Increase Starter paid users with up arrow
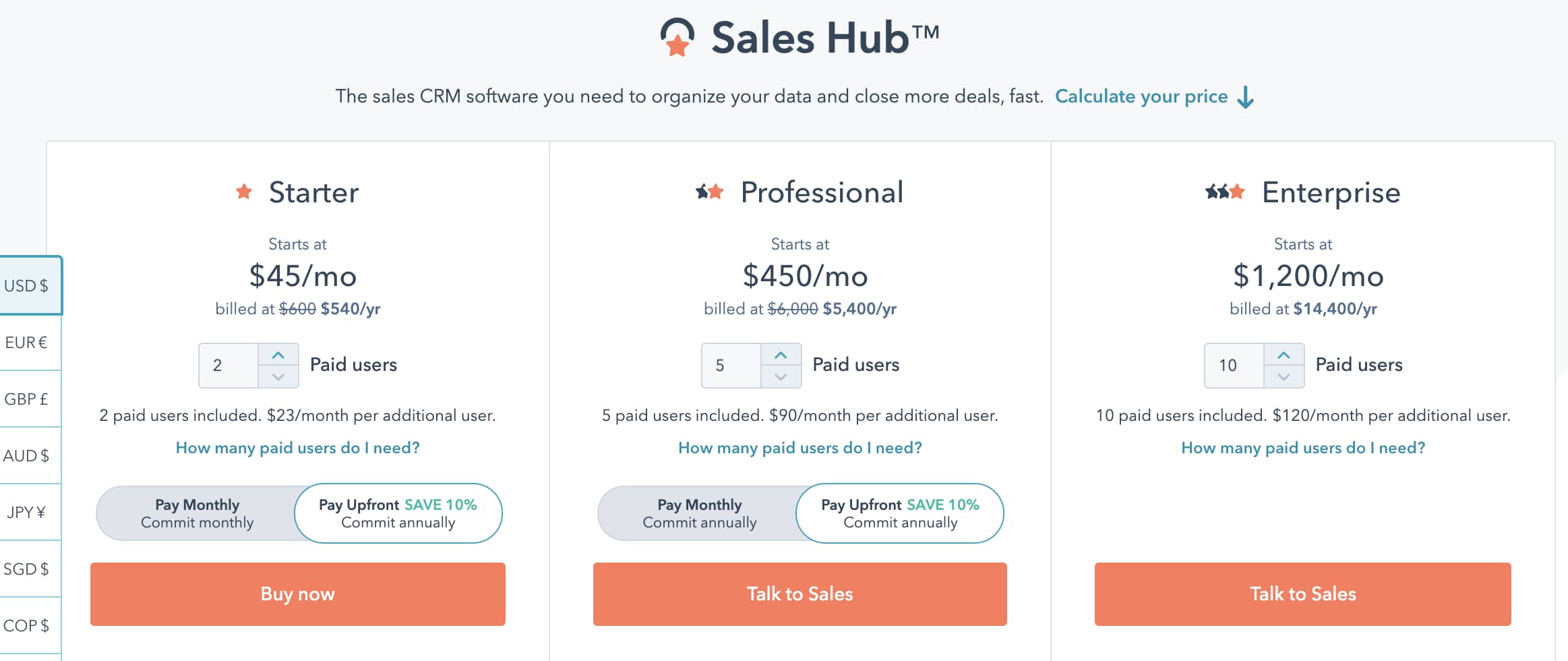This screenshot has width=1568, height=661. tap(278, 355)
